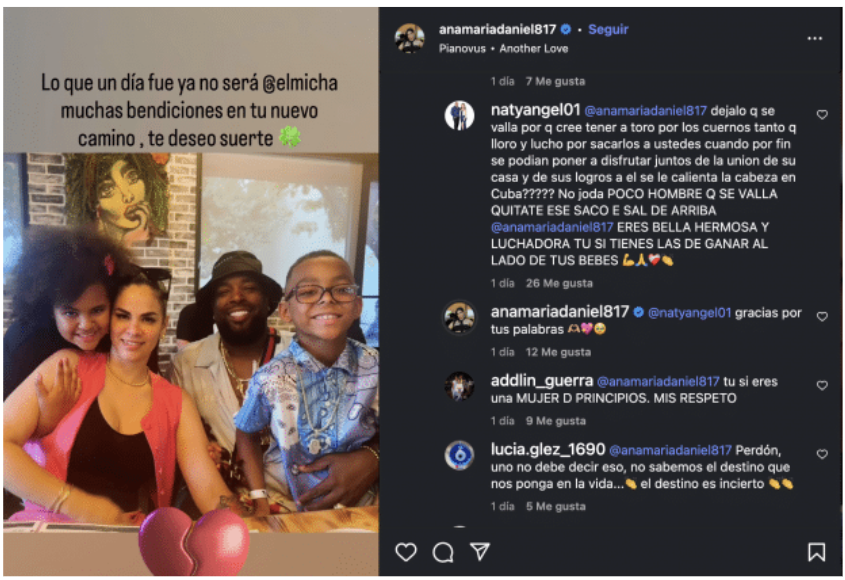Open lucia.glez_1690's blue eye avatar
This screenshot has height=580, width=845.
(459, 455)
